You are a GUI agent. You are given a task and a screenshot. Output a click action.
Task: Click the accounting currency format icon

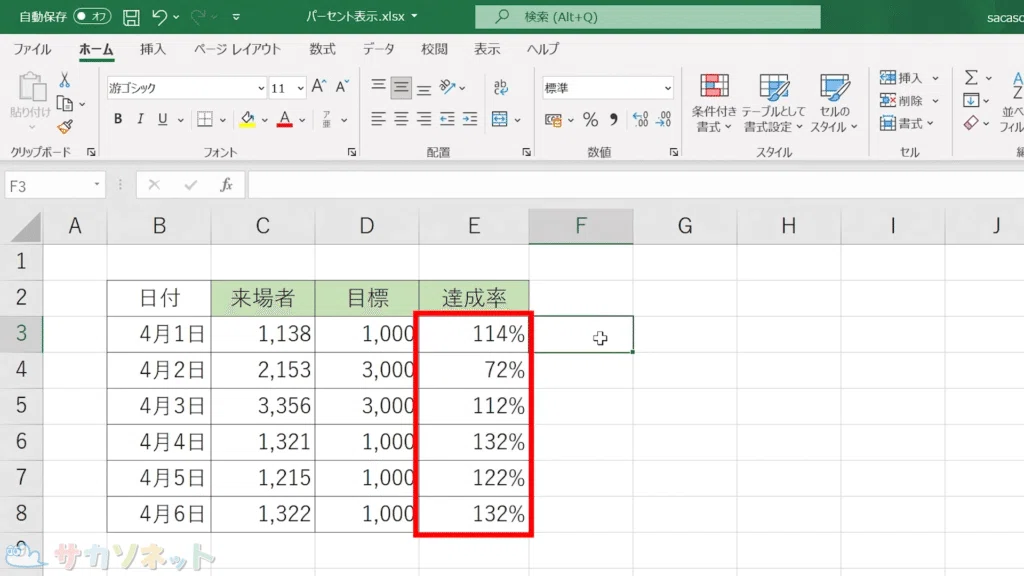tap(553, 120)
